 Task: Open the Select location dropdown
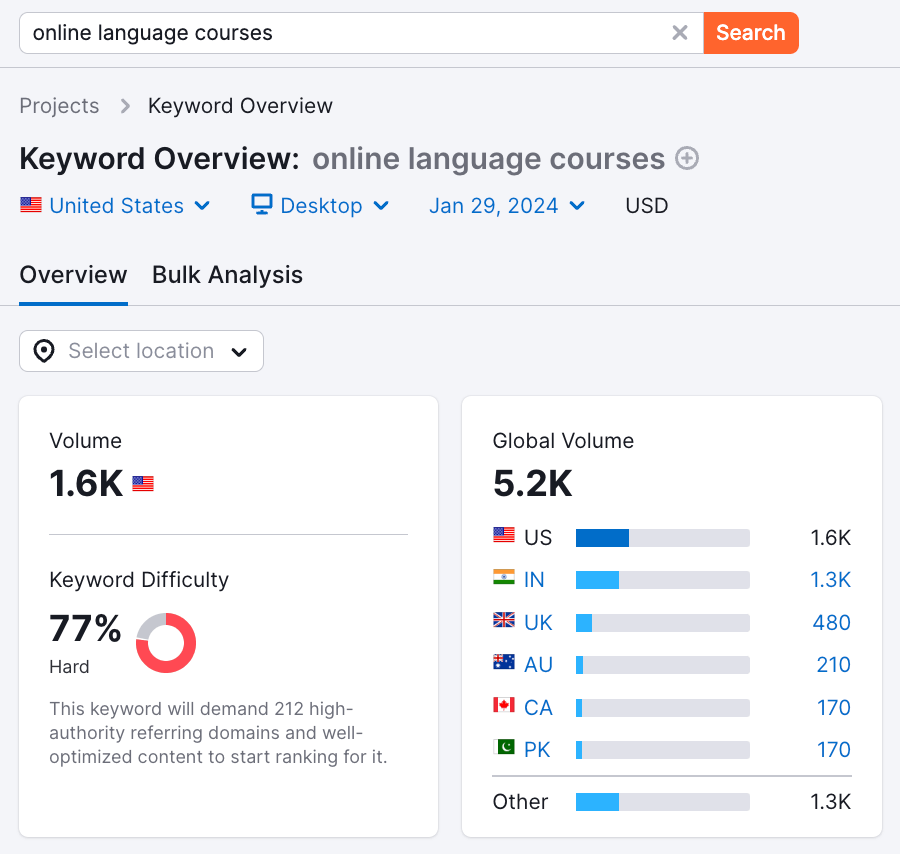[142, 351]
